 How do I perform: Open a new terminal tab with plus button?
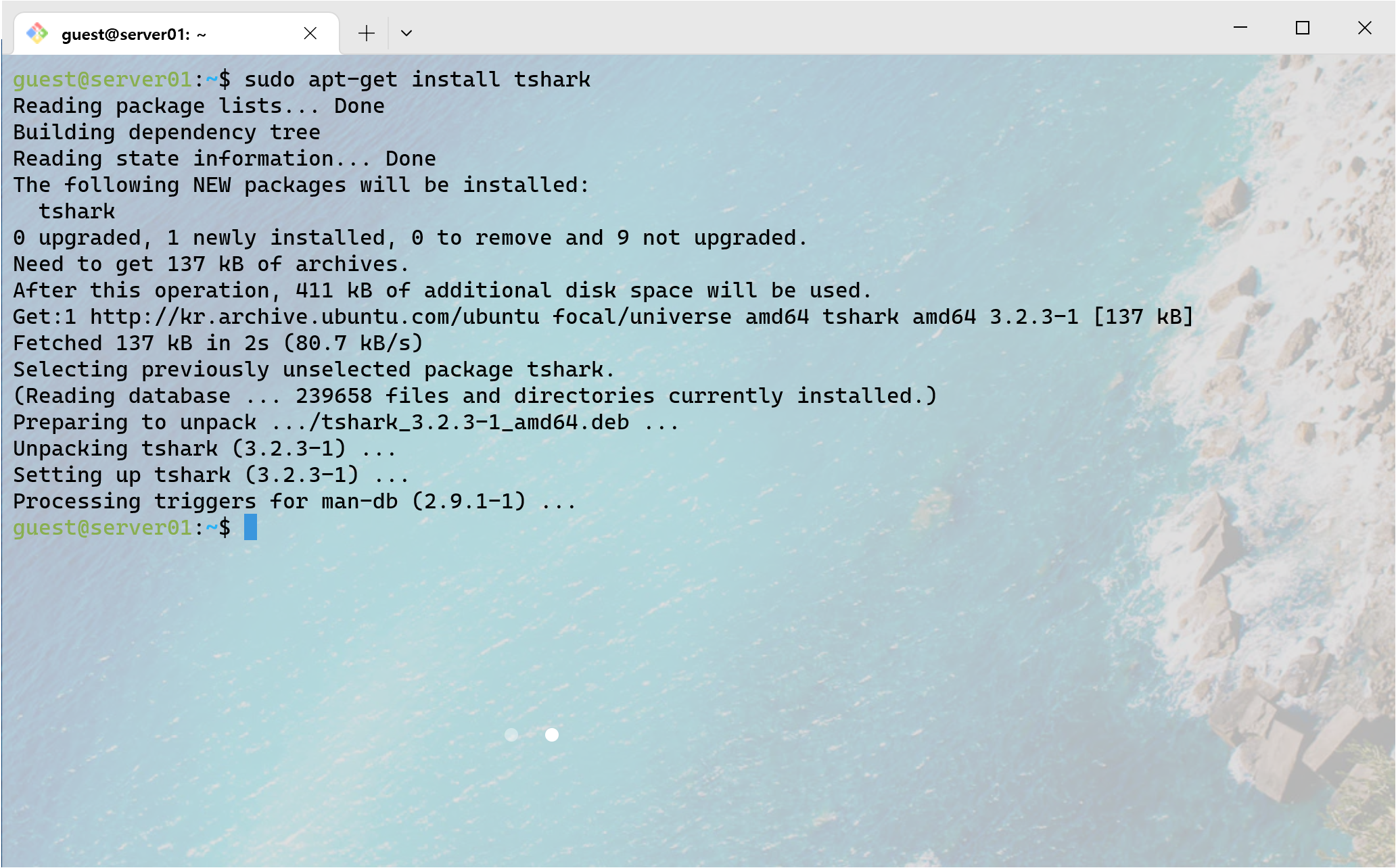tap(366, 33)
